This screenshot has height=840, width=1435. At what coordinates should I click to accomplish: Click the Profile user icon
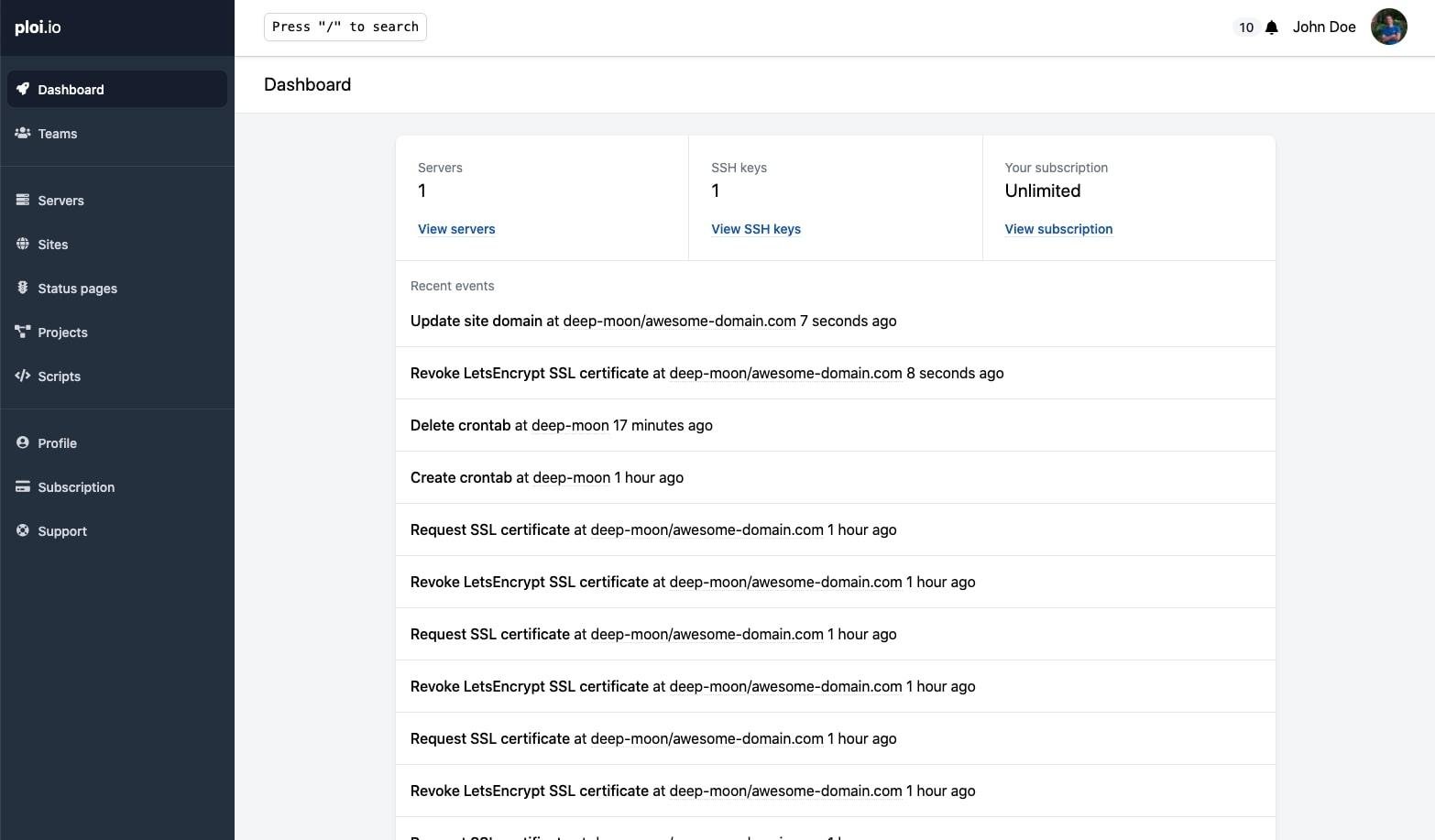point(23,442)
